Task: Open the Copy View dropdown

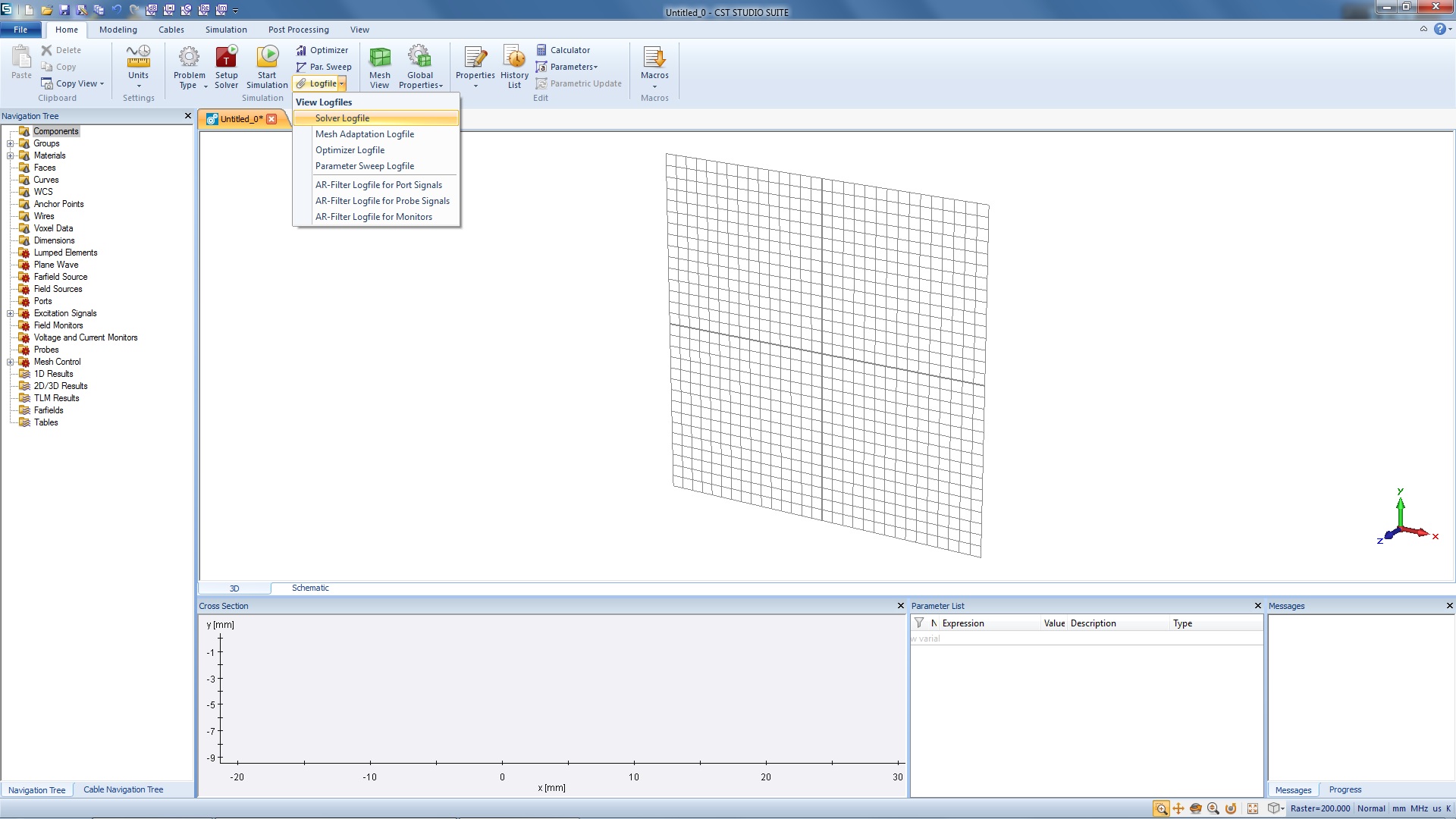Action: [x=73, y=83]
